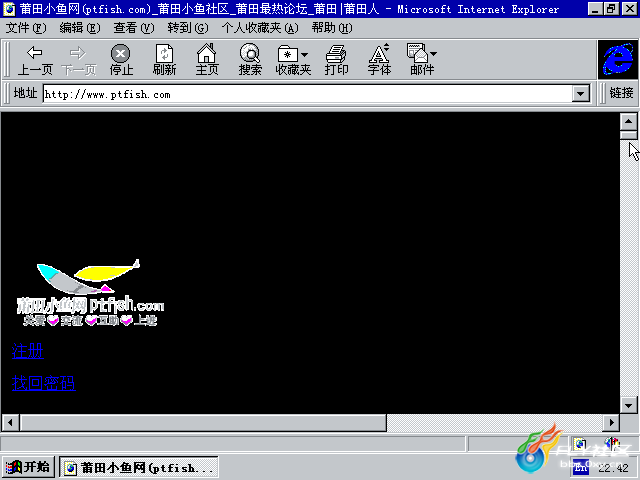Click horizontal scrollbar left arrow
This screenshot has height=480, width=640.
click(x=10, y=422)
